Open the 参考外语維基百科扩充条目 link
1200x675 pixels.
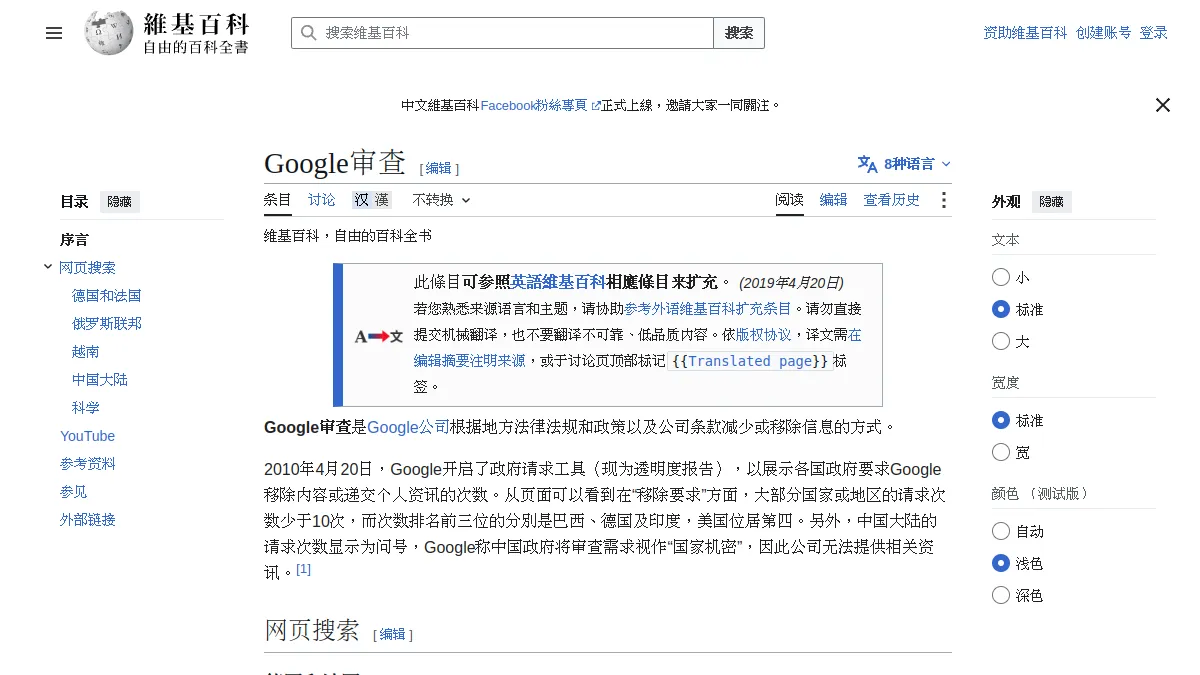point(708,308)
